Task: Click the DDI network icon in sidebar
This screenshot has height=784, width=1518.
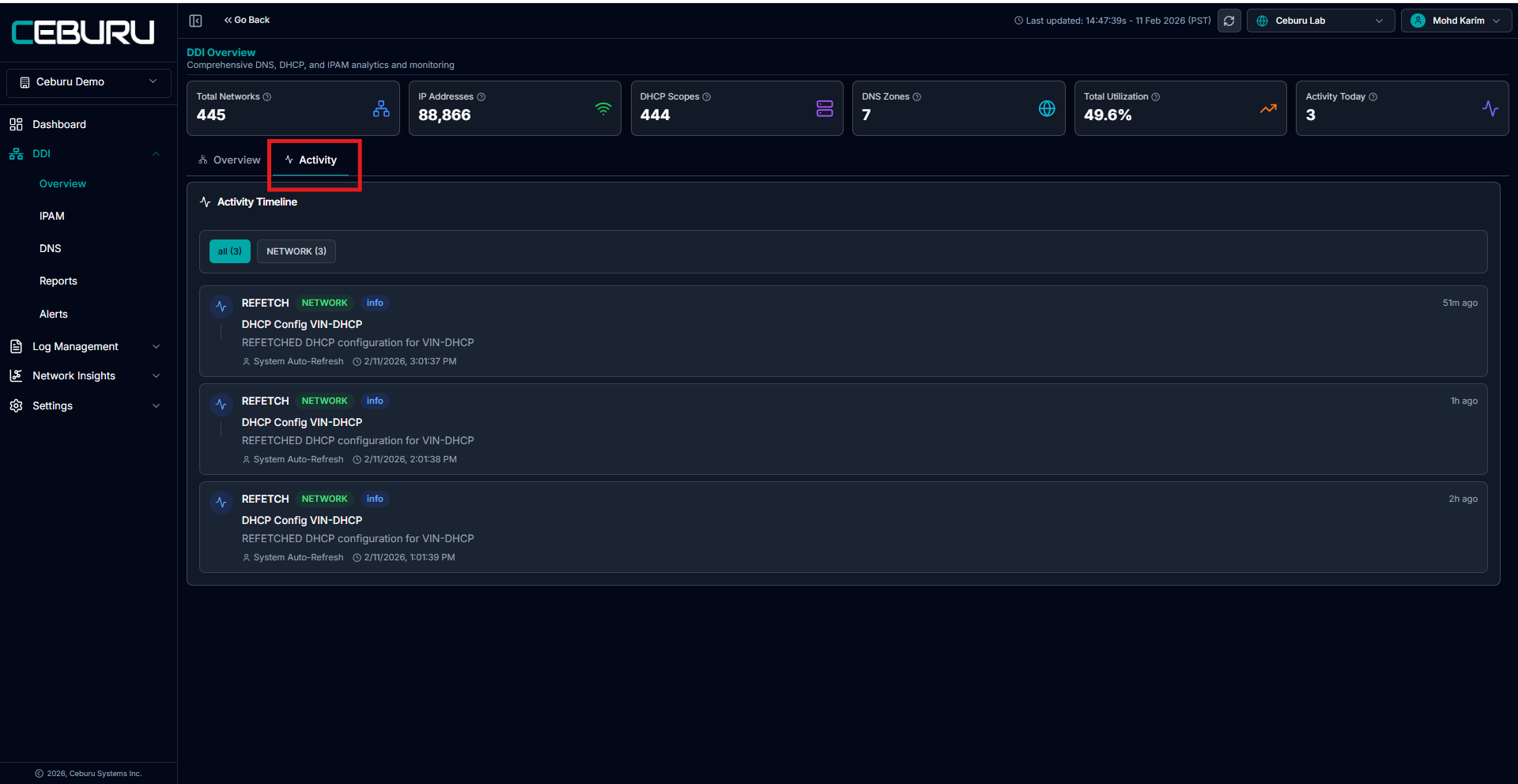Action: [16, 154]
